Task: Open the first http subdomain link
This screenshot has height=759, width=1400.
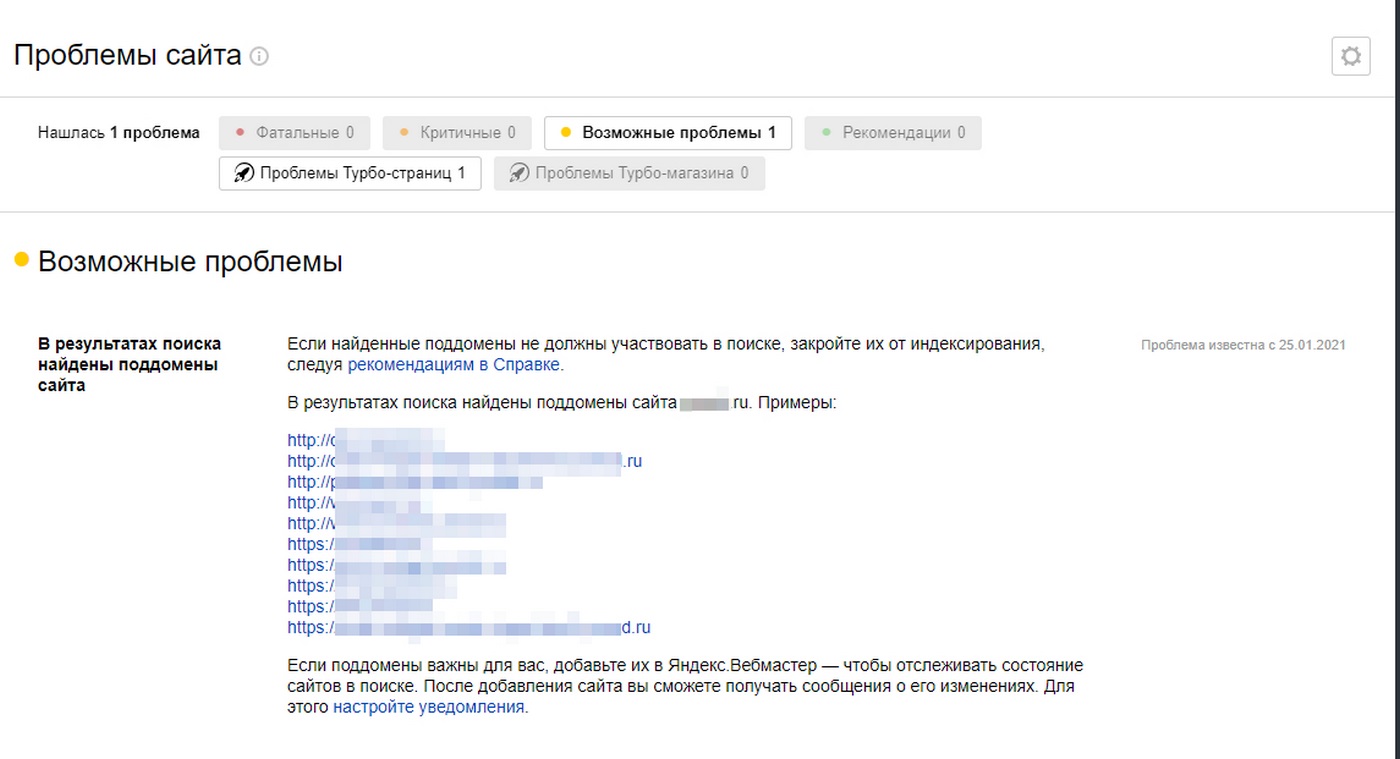Action: pos(365,440)
